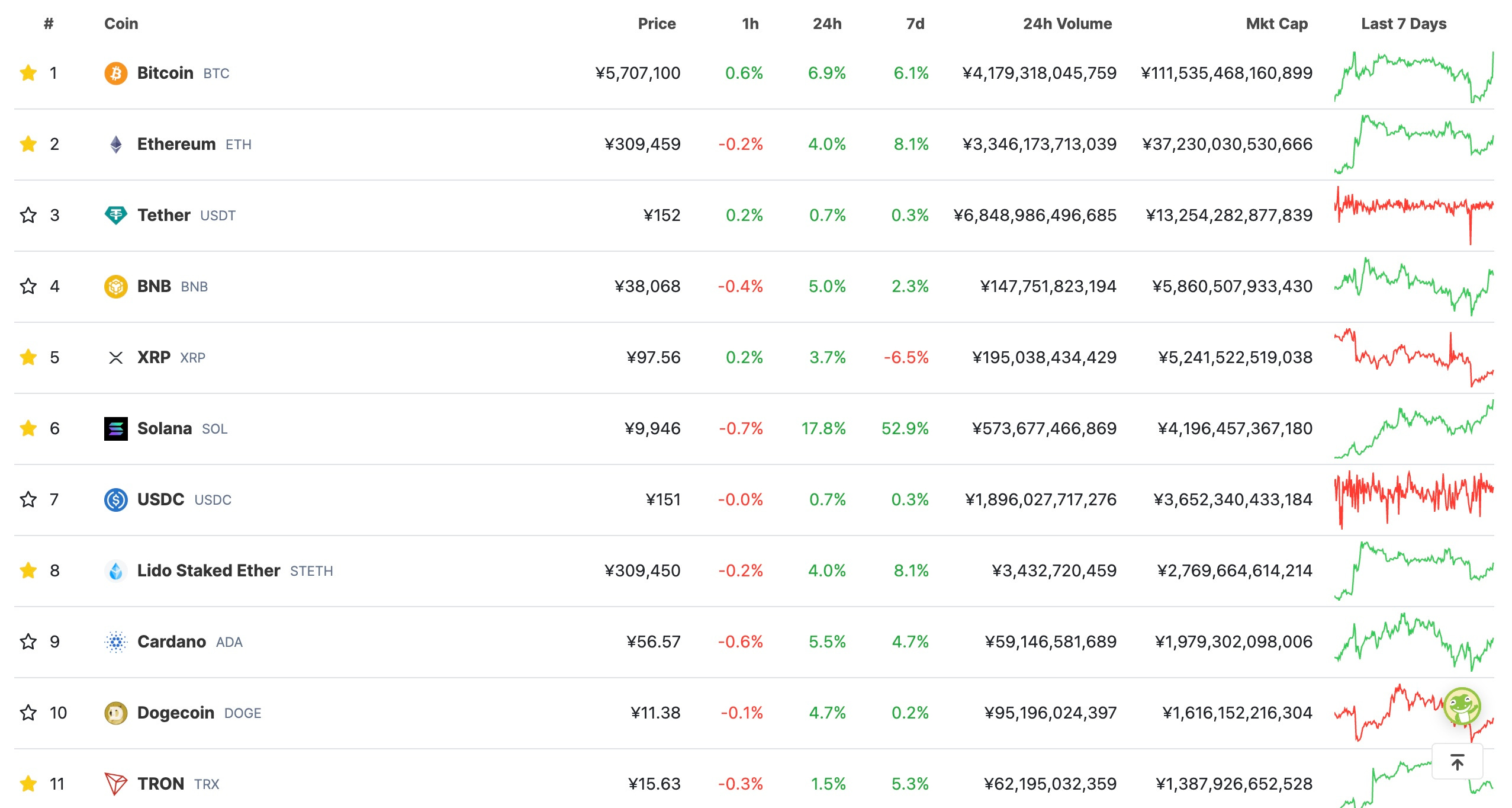Unstar TRON from favorites
1512x808 pixels.
tap(28, 784)
